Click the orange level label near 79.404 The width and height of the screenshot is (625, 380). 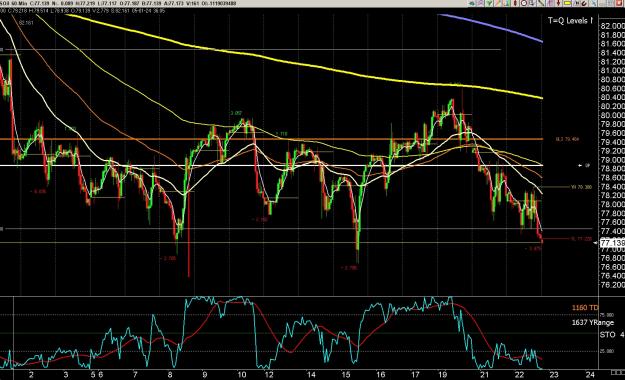pyautogui.click(x=568, y=139)
